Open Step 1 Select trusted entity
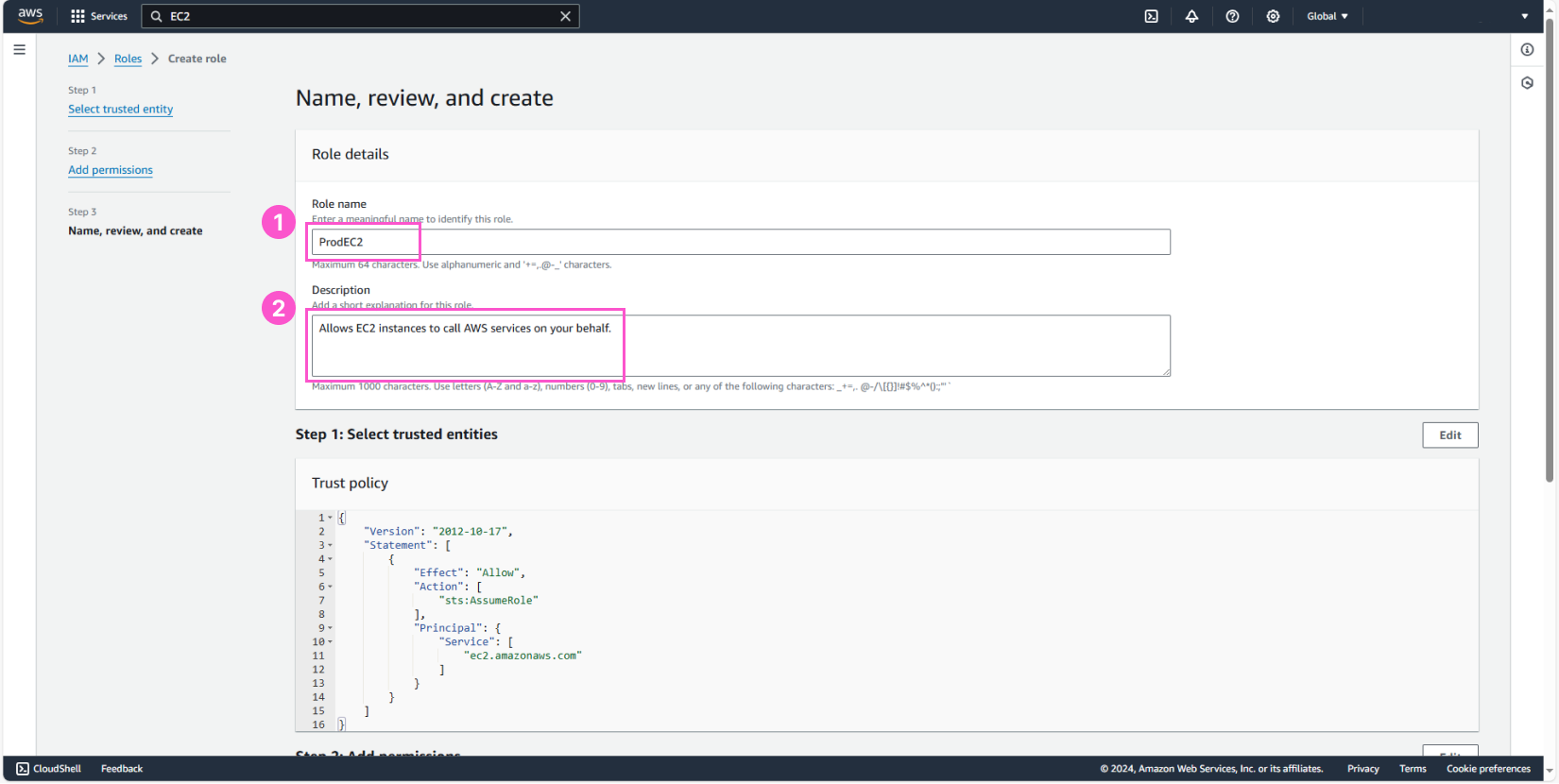This screenshot has width=1559, height=784. pos(120,110)
